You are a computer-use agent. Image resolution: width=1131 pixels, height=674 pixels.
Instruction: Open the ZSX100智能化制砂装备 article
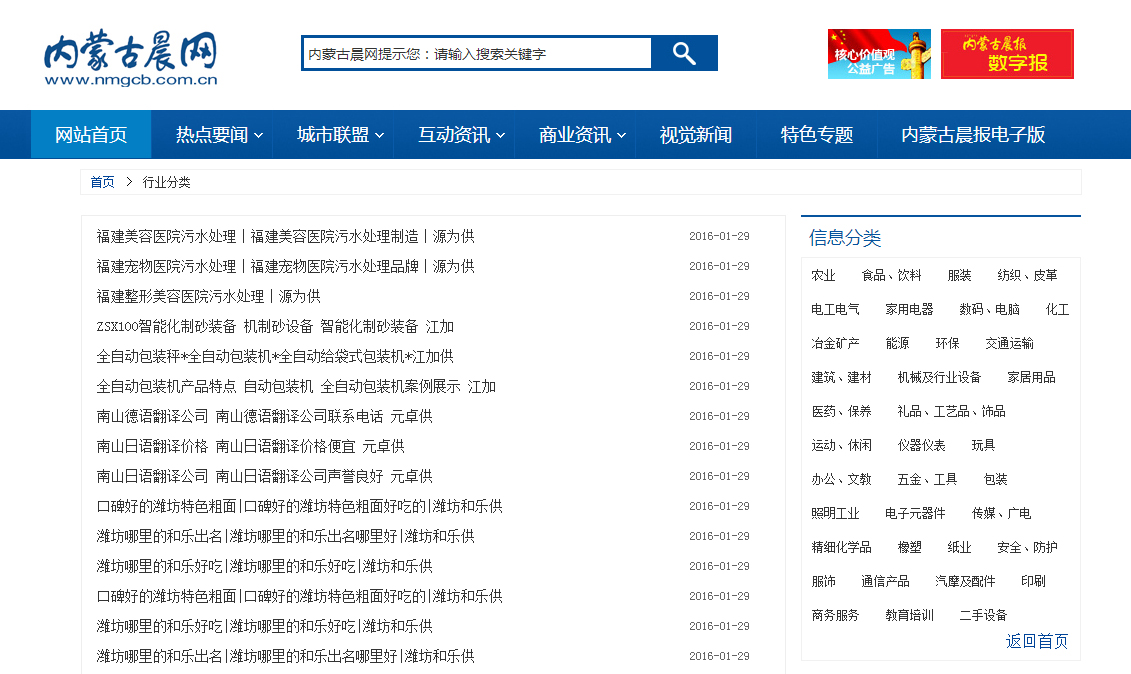pos(275,326)
